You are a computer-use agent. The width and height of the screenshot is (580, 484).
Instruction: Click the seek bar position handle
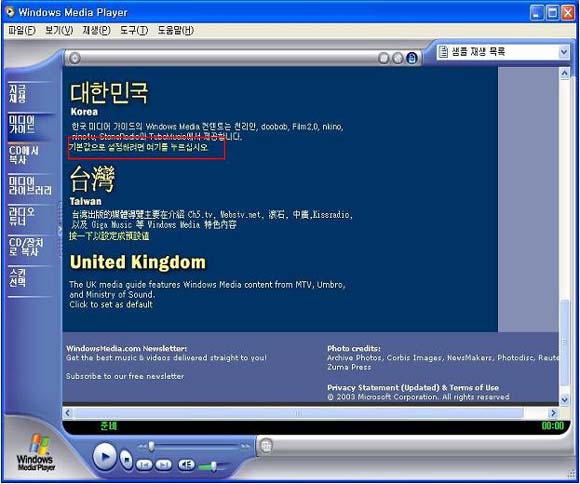pos(151,447)
